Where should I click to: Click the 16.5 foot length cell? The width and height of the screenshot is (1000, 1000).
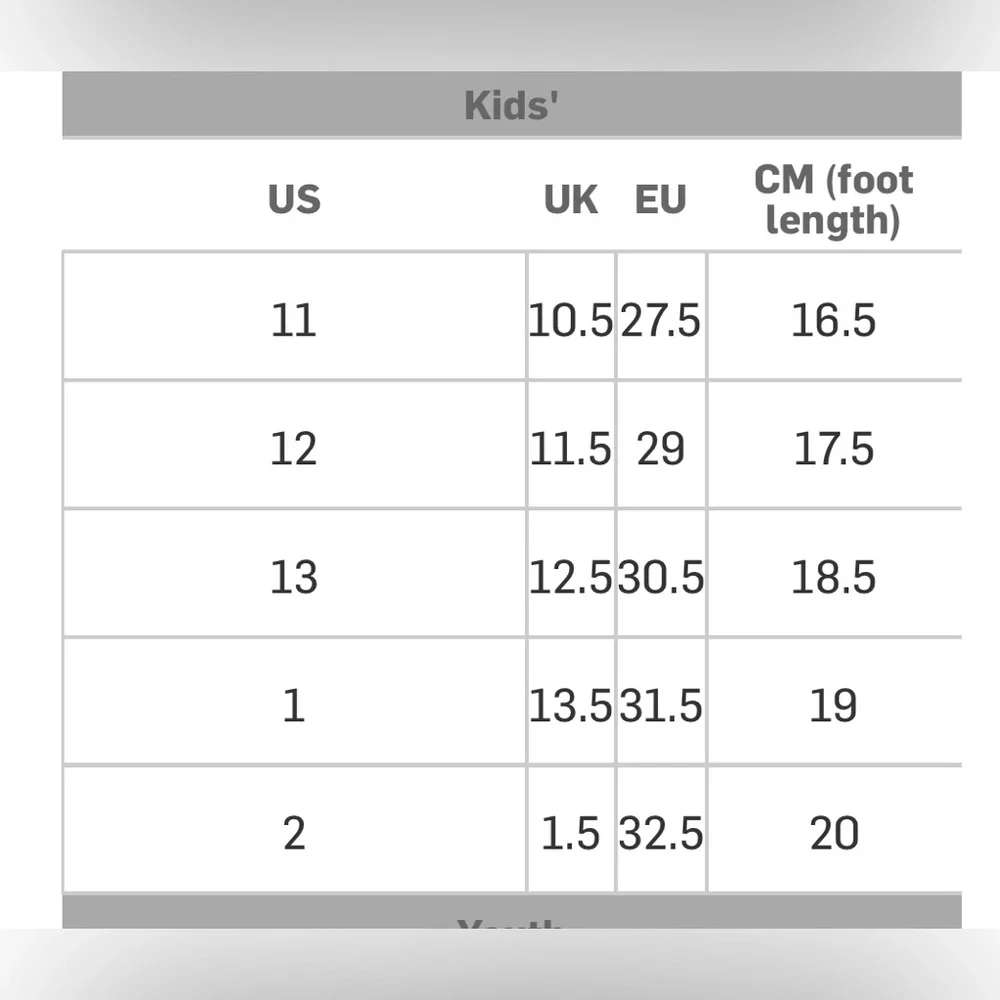[833, 320]
